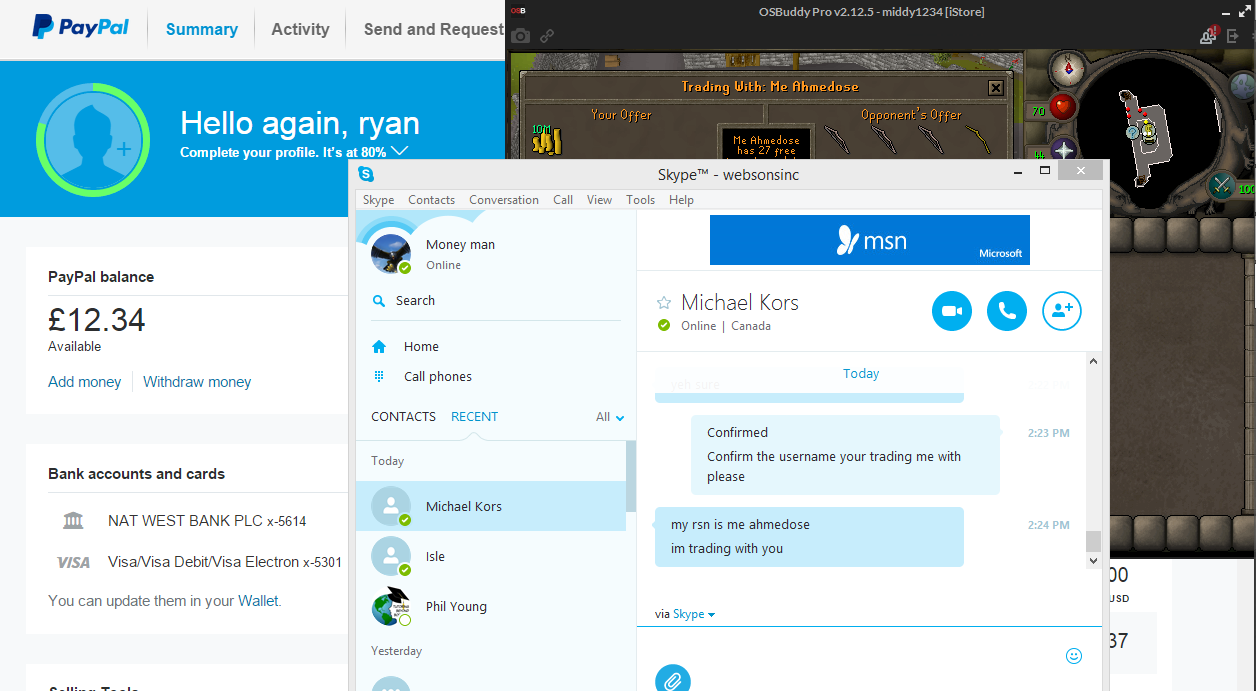Click the 'my rsn is me ahmedose' message

pos(740,524)
